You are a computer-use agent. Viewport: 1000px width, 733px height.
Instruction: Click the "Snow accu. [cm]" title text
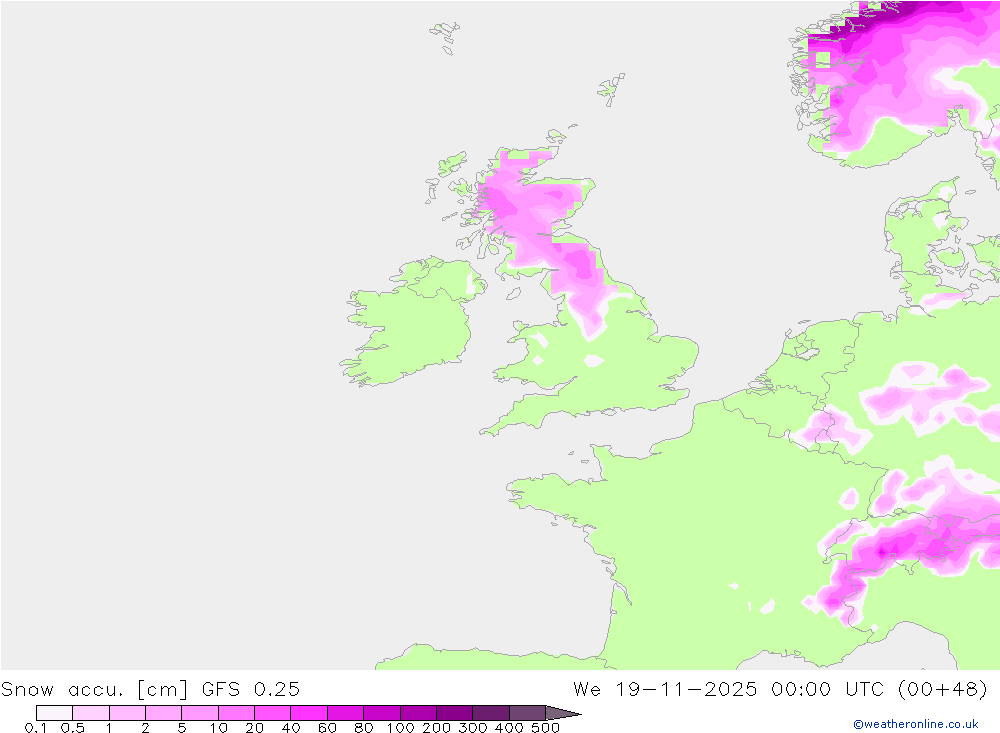94,690
